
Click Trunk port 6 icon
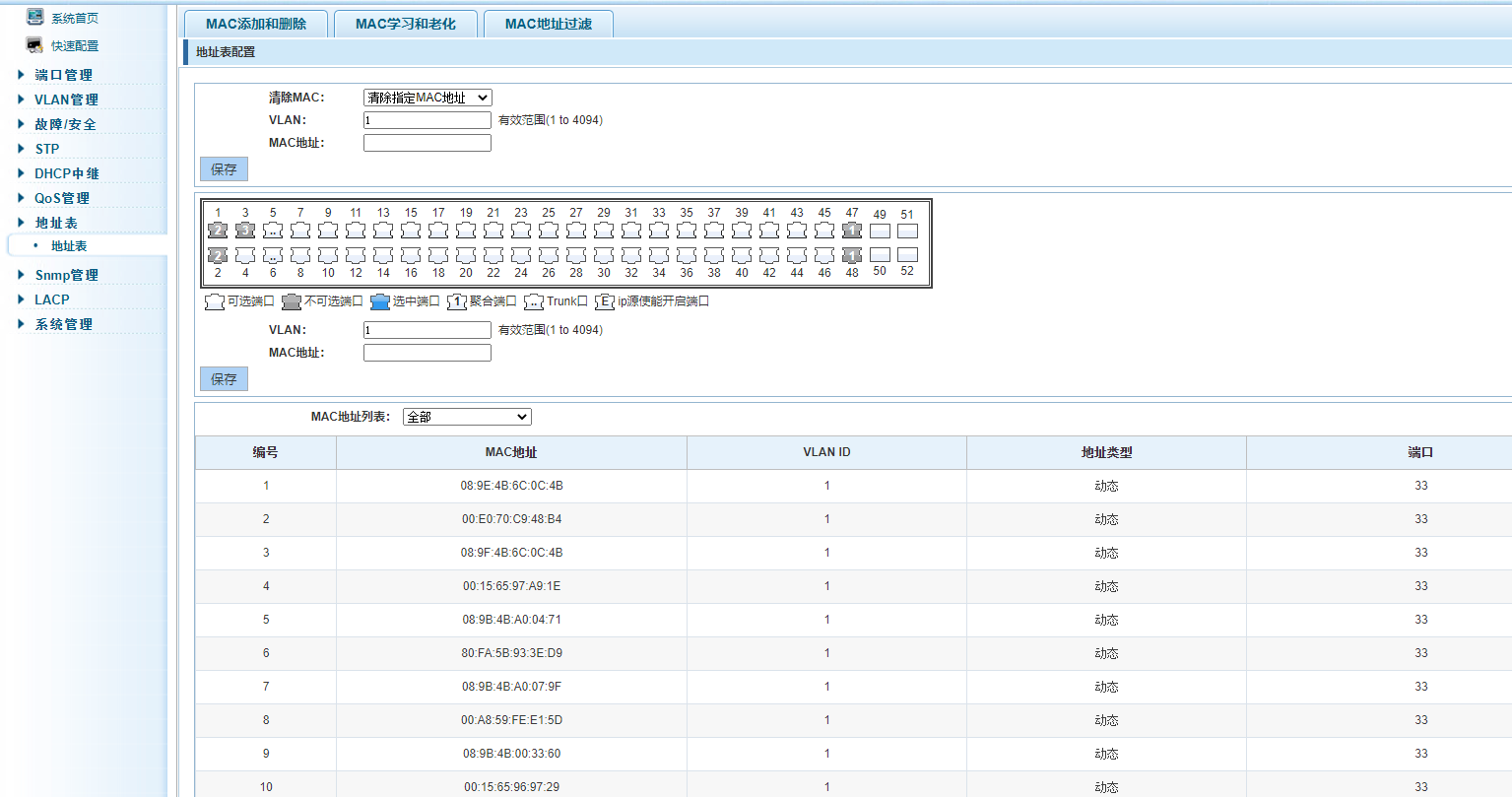tap(273, 255)
